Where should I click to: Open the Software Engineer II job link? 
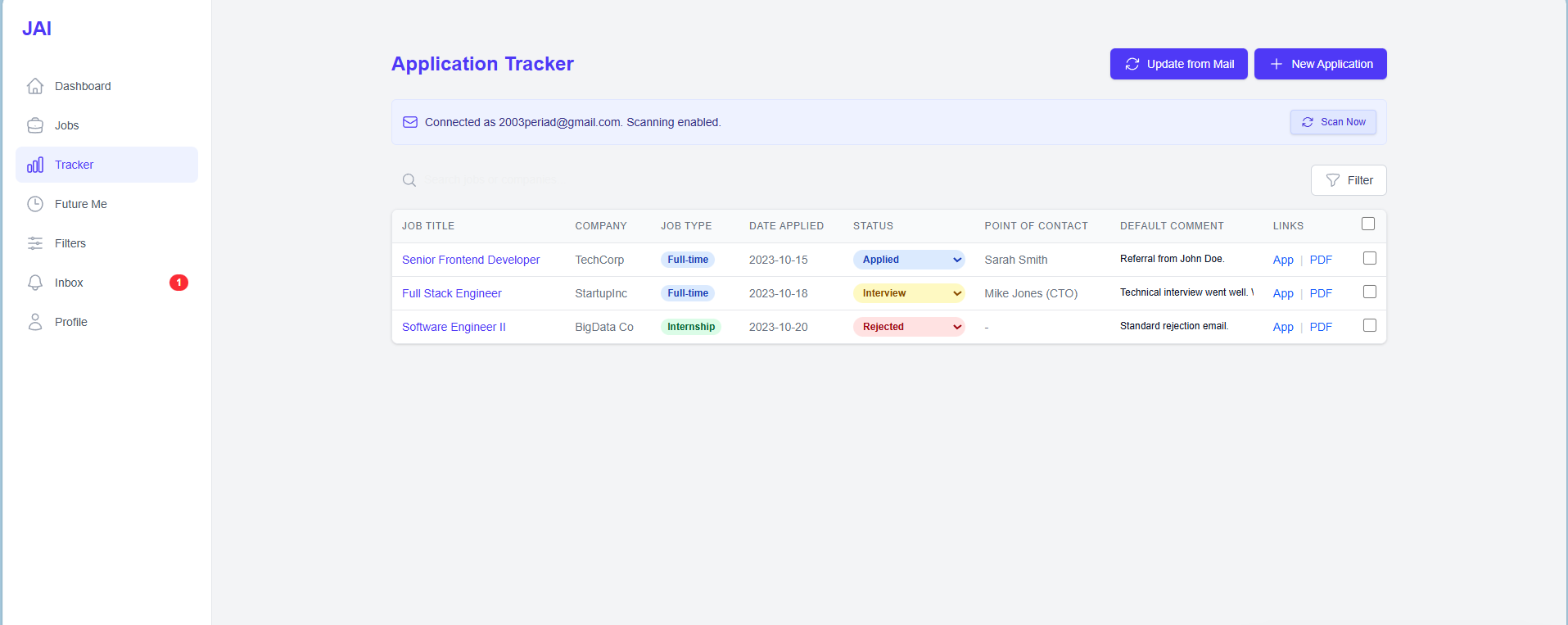[454, 327]
